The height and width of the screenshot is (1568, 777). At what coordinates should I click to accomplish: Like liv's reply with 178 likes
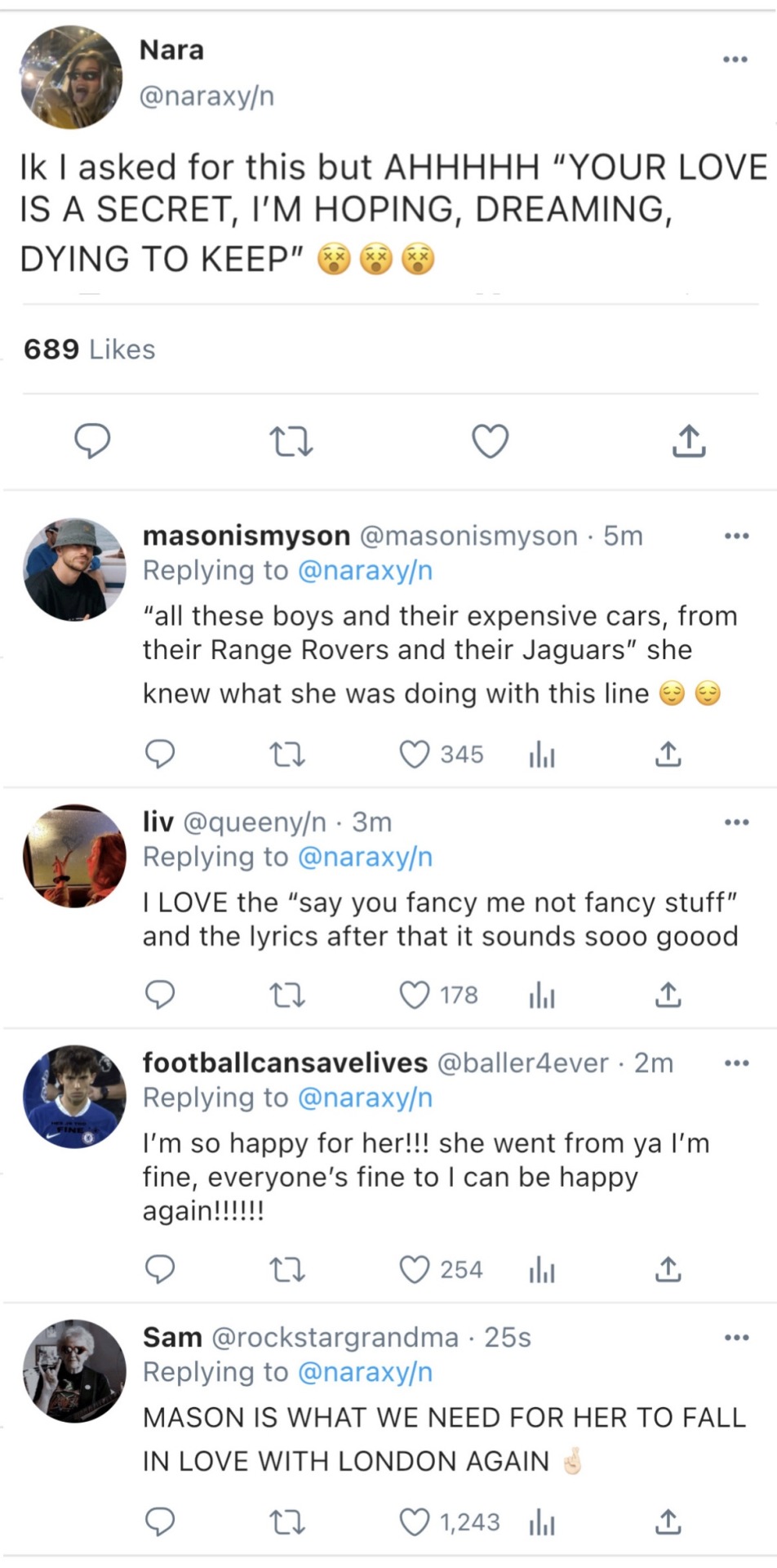[415, 996]
